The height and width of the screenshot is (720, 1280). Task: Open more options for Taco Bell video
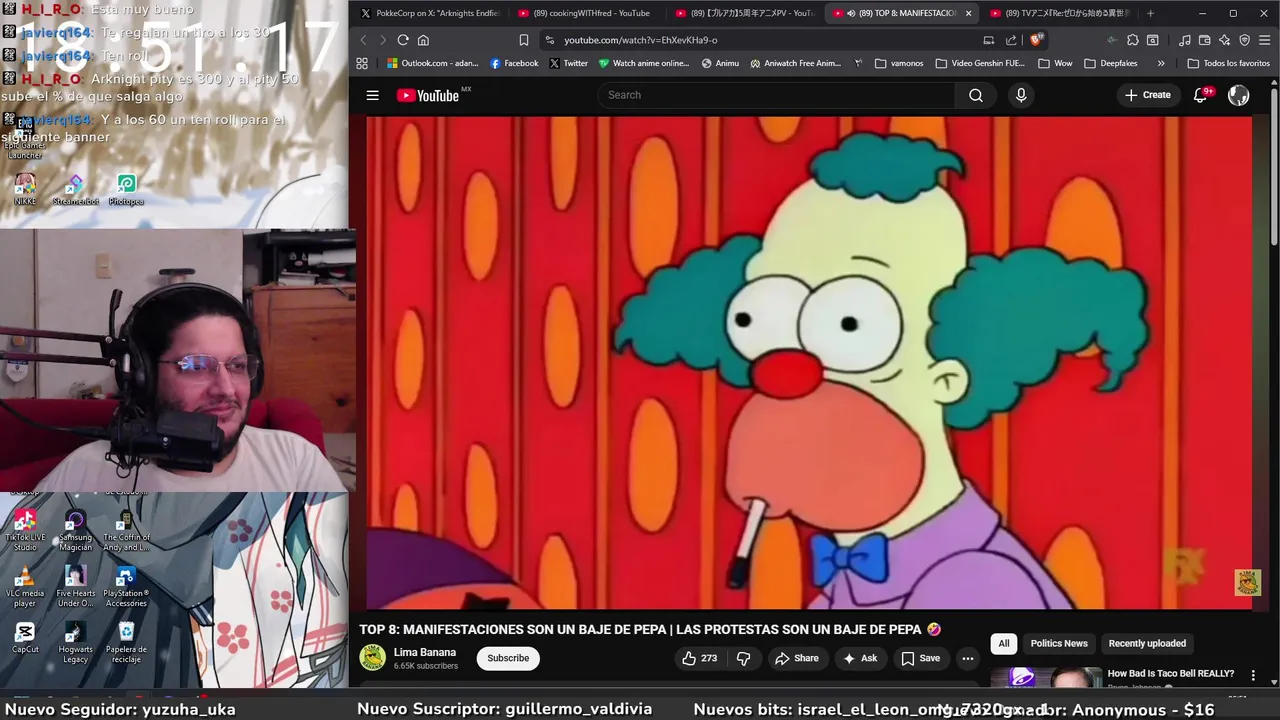pyautogui.click(x=1253, y=676)
